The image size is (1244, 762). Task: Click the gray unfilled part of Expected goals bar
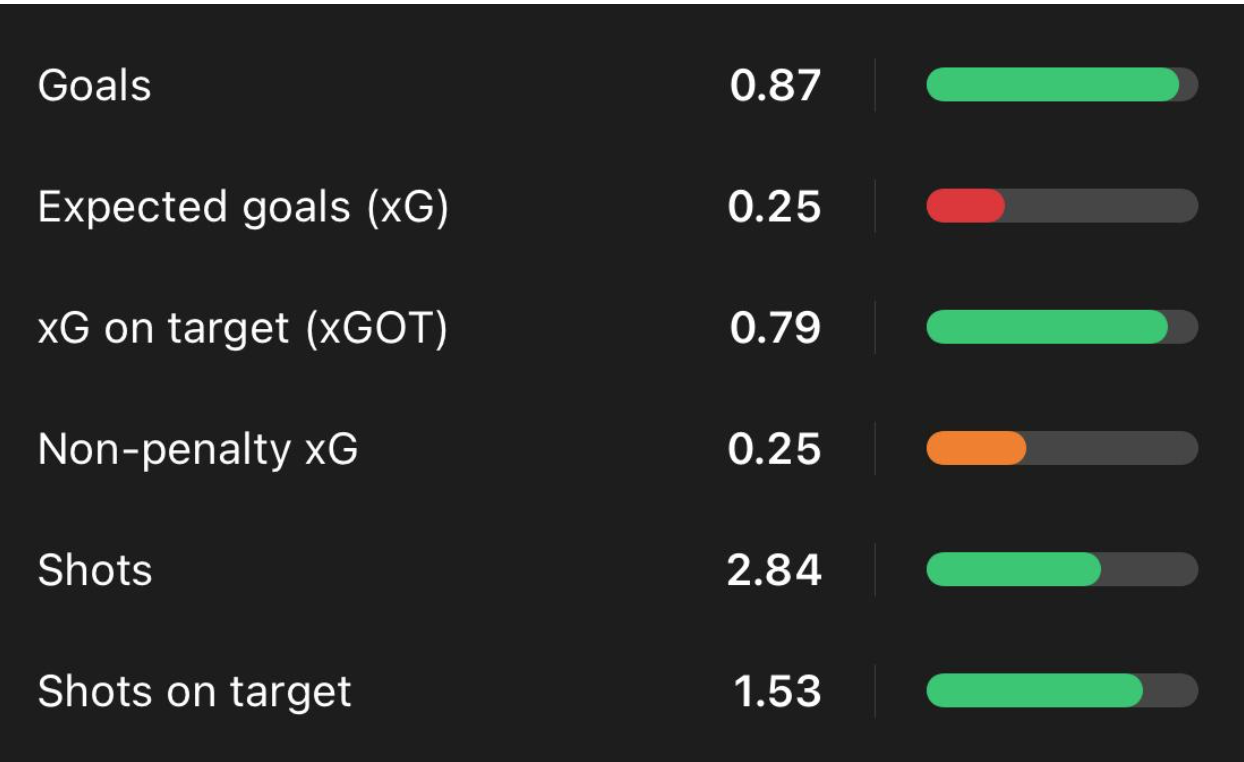coord(1100,206)
